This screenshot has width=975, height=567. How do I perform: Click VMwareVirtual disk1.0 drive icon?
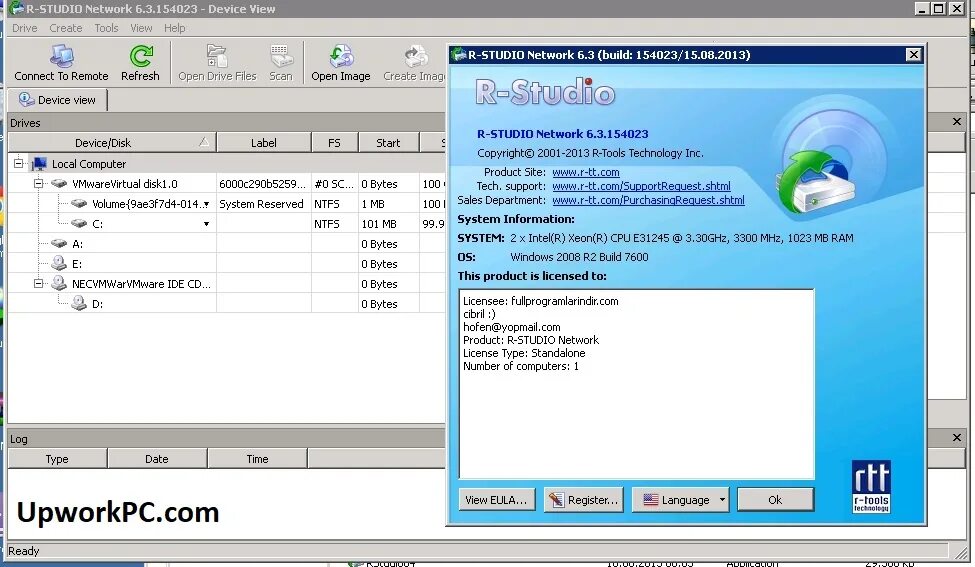pyautogui.click(x=59, y=183)
